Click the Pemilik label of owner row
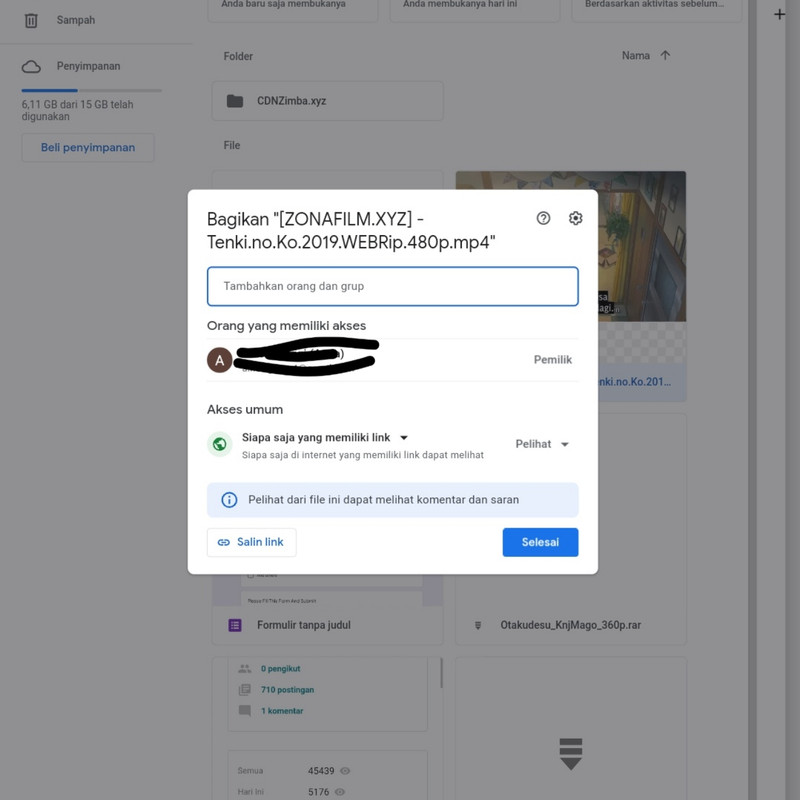800x800 pixels. coord(553,360)
